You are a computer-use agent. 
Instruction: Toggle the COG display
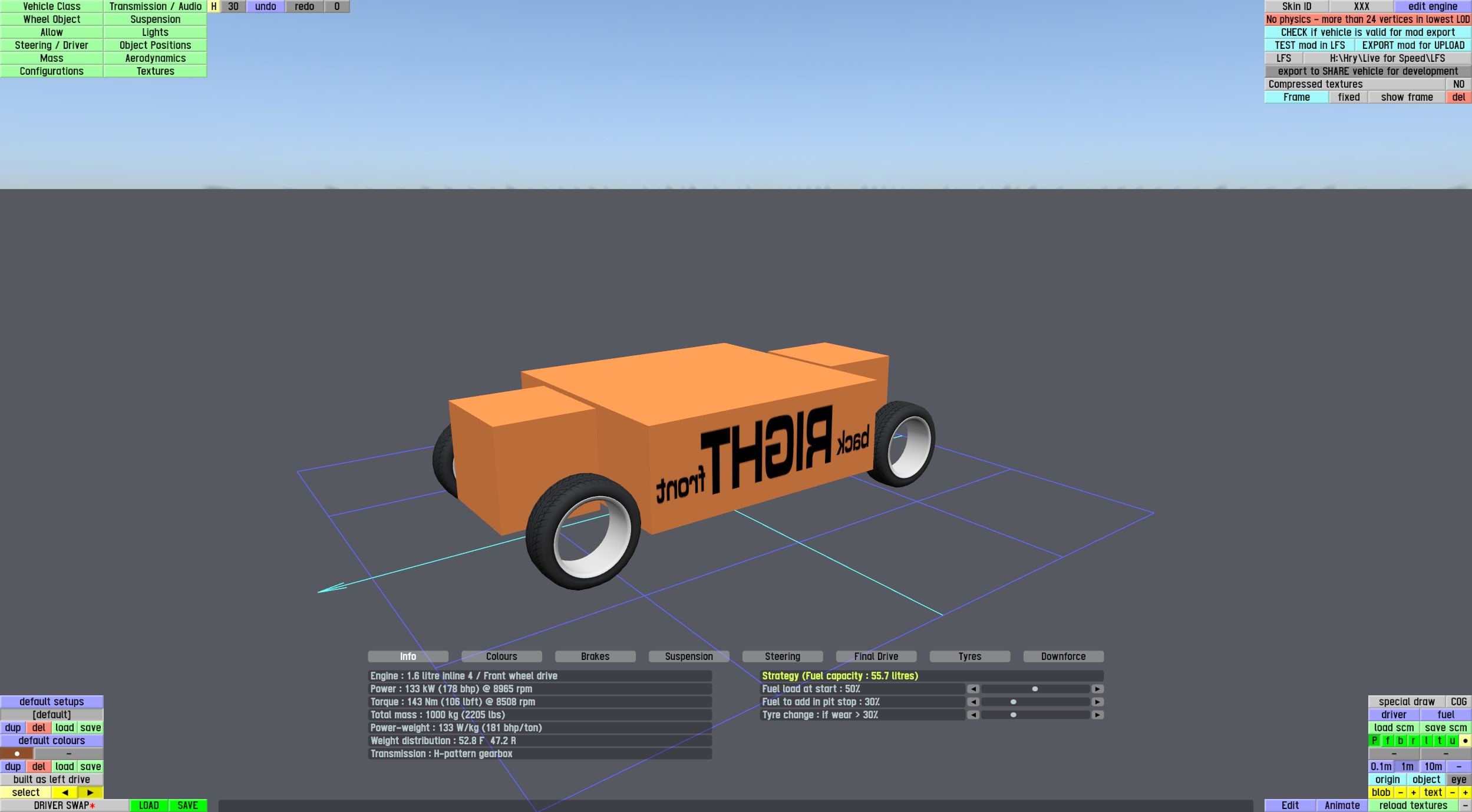coord(1458,702)
